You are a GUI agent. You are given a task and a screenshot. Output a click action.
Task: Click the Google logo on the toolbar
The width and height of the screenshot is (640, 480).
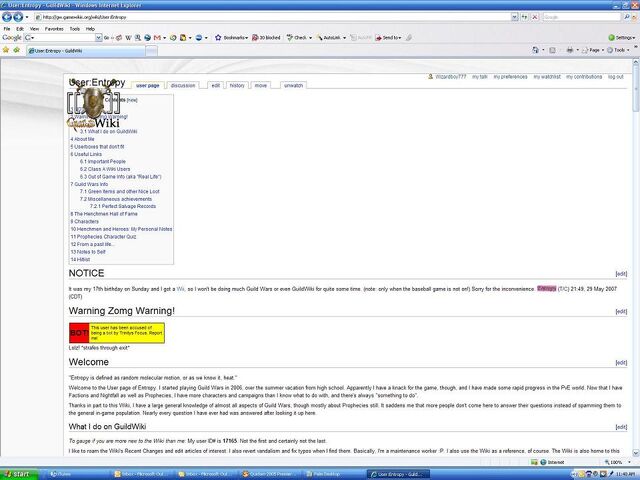coord(11,38)
